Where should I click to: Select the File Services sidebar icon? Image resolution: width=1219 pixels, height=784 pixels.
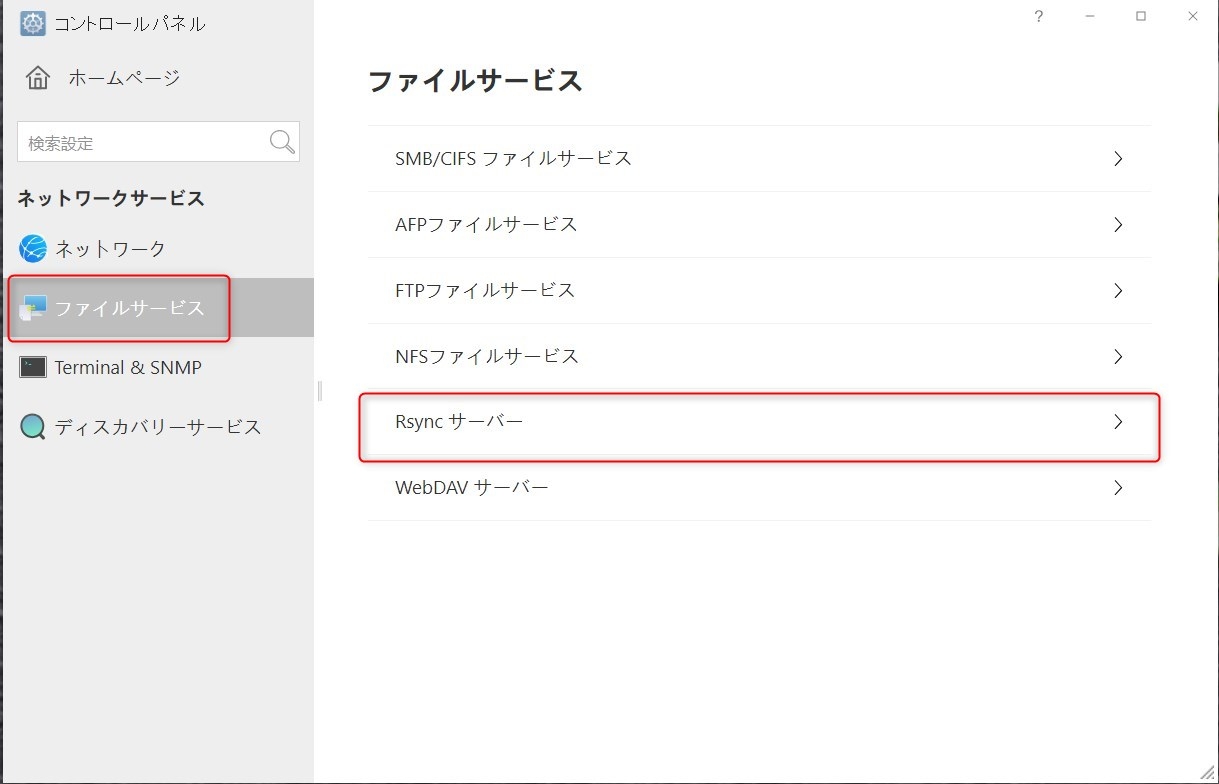click(33, 308)
